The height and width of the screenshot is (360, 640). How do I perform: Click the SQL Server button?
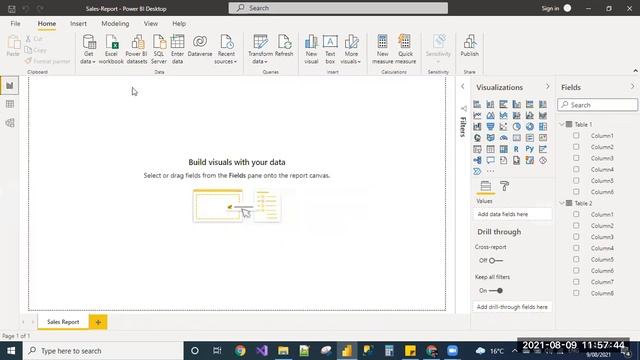[159, 49]
